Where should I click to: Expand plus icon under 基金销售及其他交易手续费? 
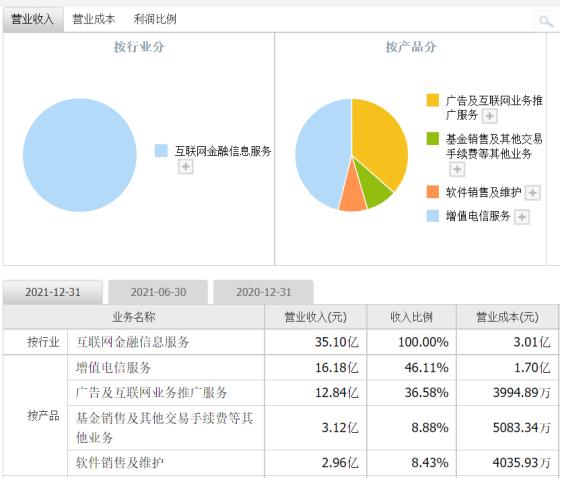457,169
